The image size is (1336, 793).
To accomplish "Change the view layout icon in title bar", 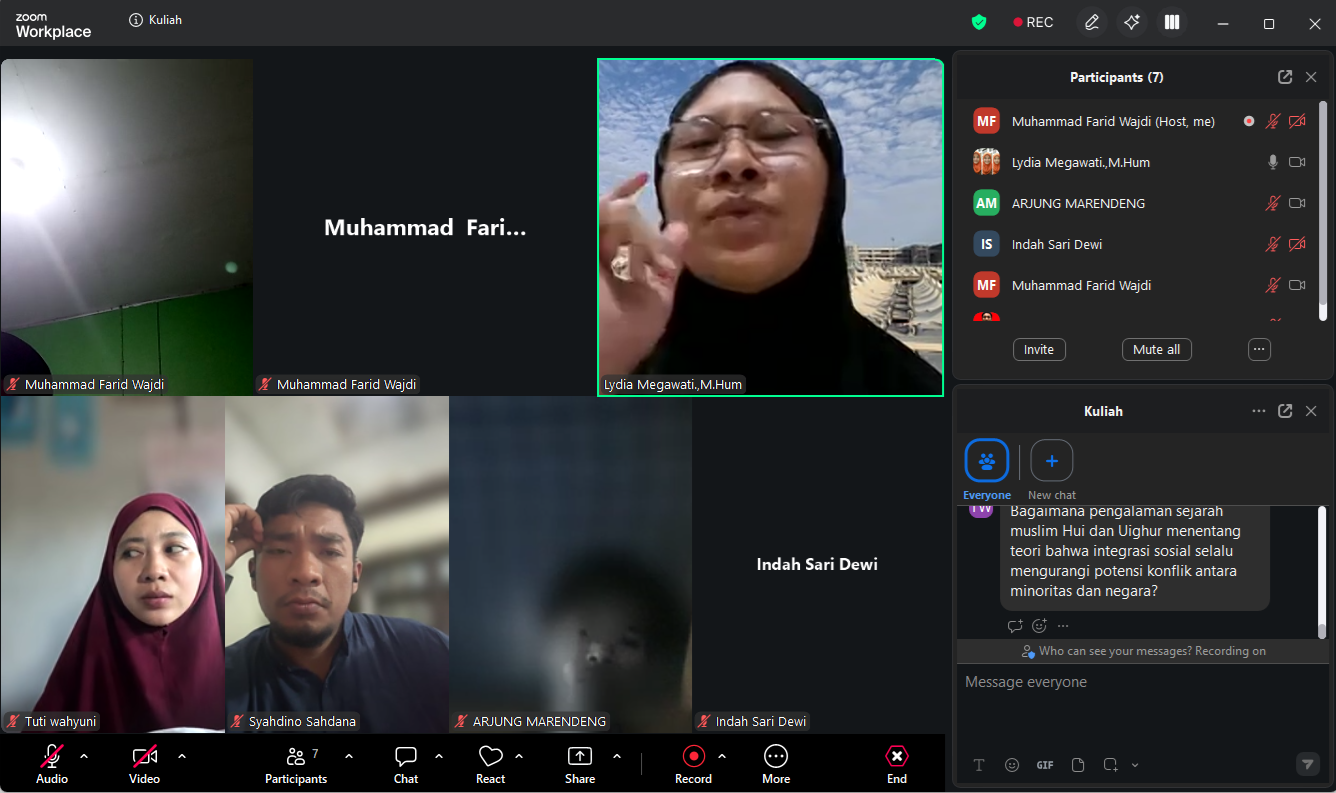I will (1172, 22).
